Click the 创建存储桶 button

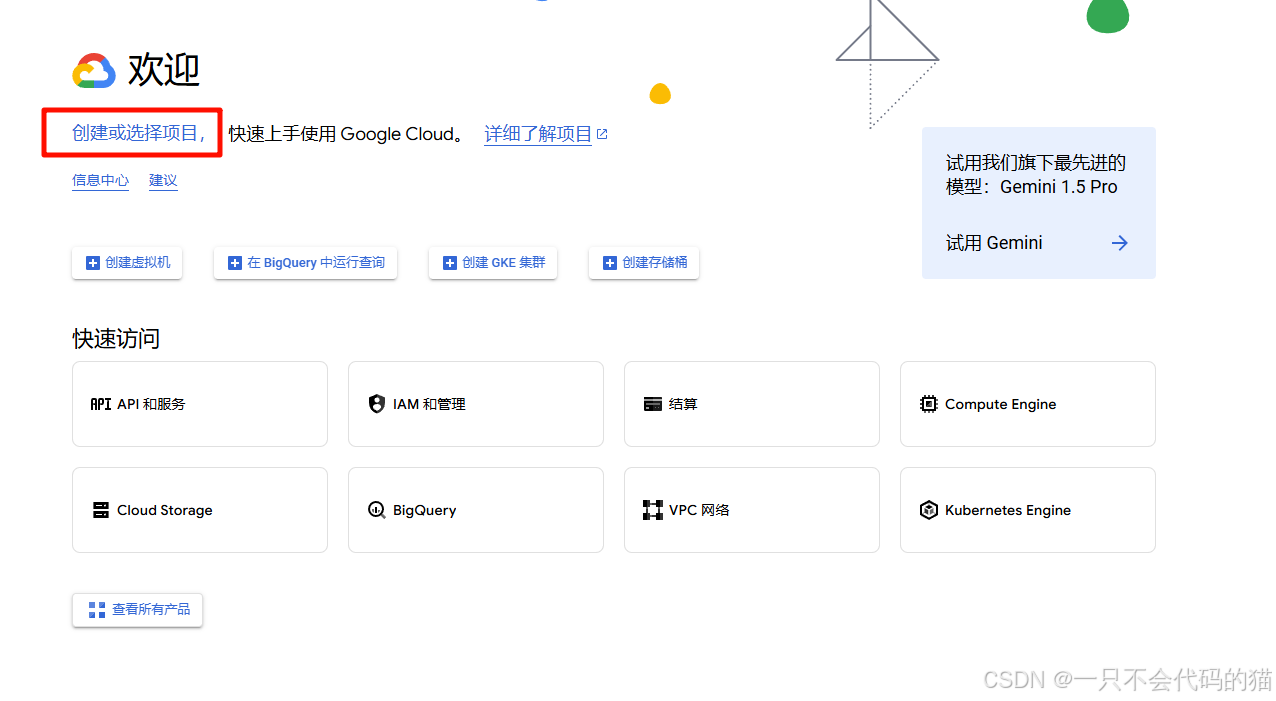(x=644, y=263)
